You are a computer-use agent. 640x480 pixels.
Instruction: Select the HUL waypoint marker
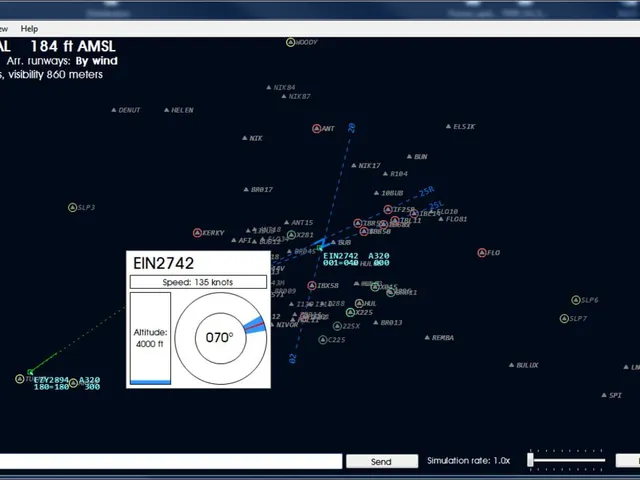pyautogui.click(x=359, y=303)
